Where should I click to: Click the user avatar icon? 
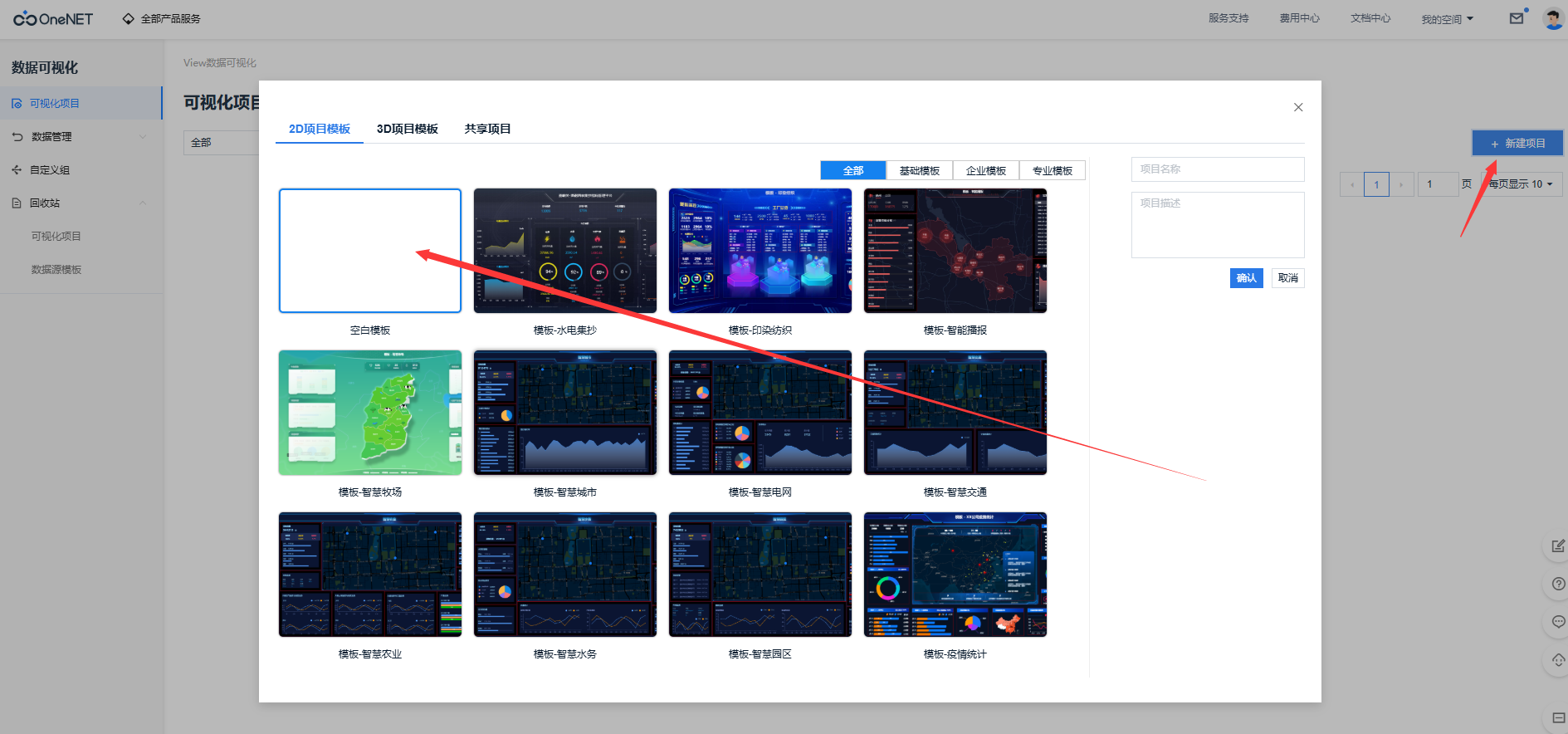[1552, 18]
